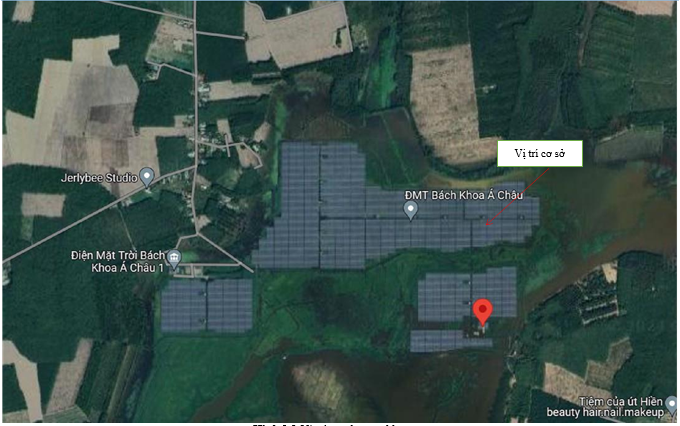The width and height of the screenshot is (680, 426).
Task: Click the solar block left of red marker
Action: pos(444,297)
